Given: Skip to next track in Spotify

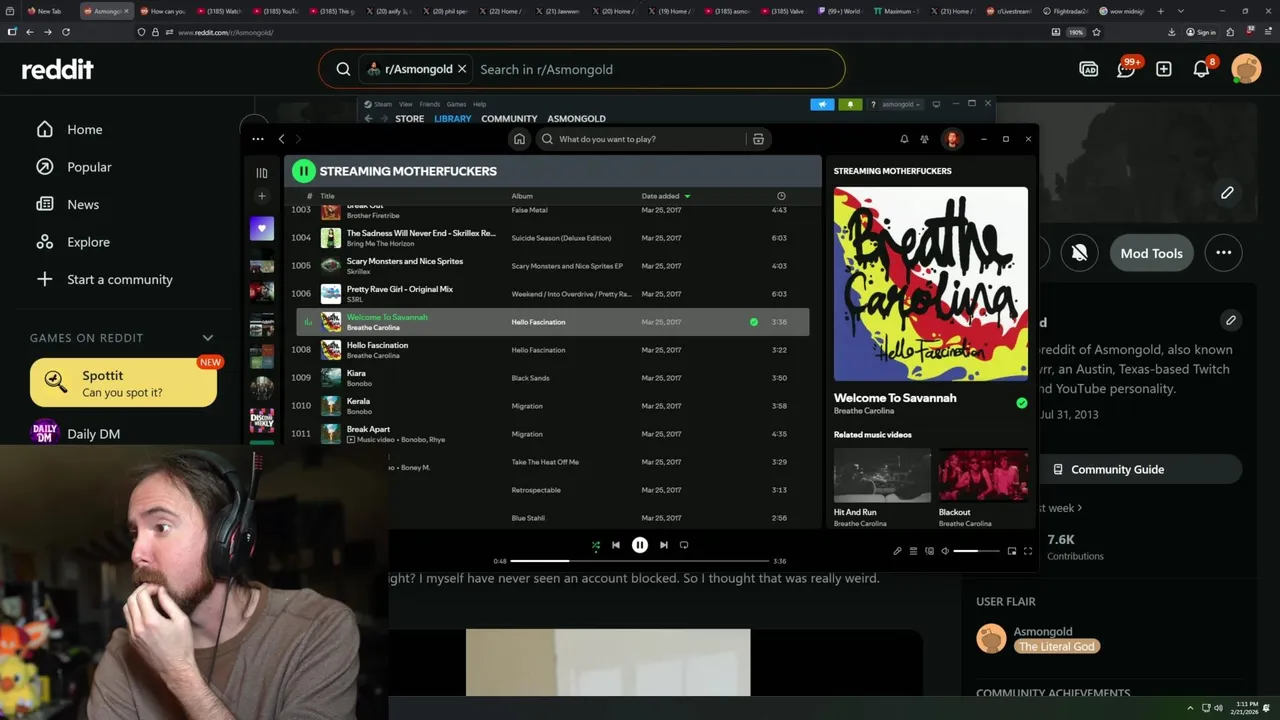Looking at the screenshot, I should click(x=664, y=545).
